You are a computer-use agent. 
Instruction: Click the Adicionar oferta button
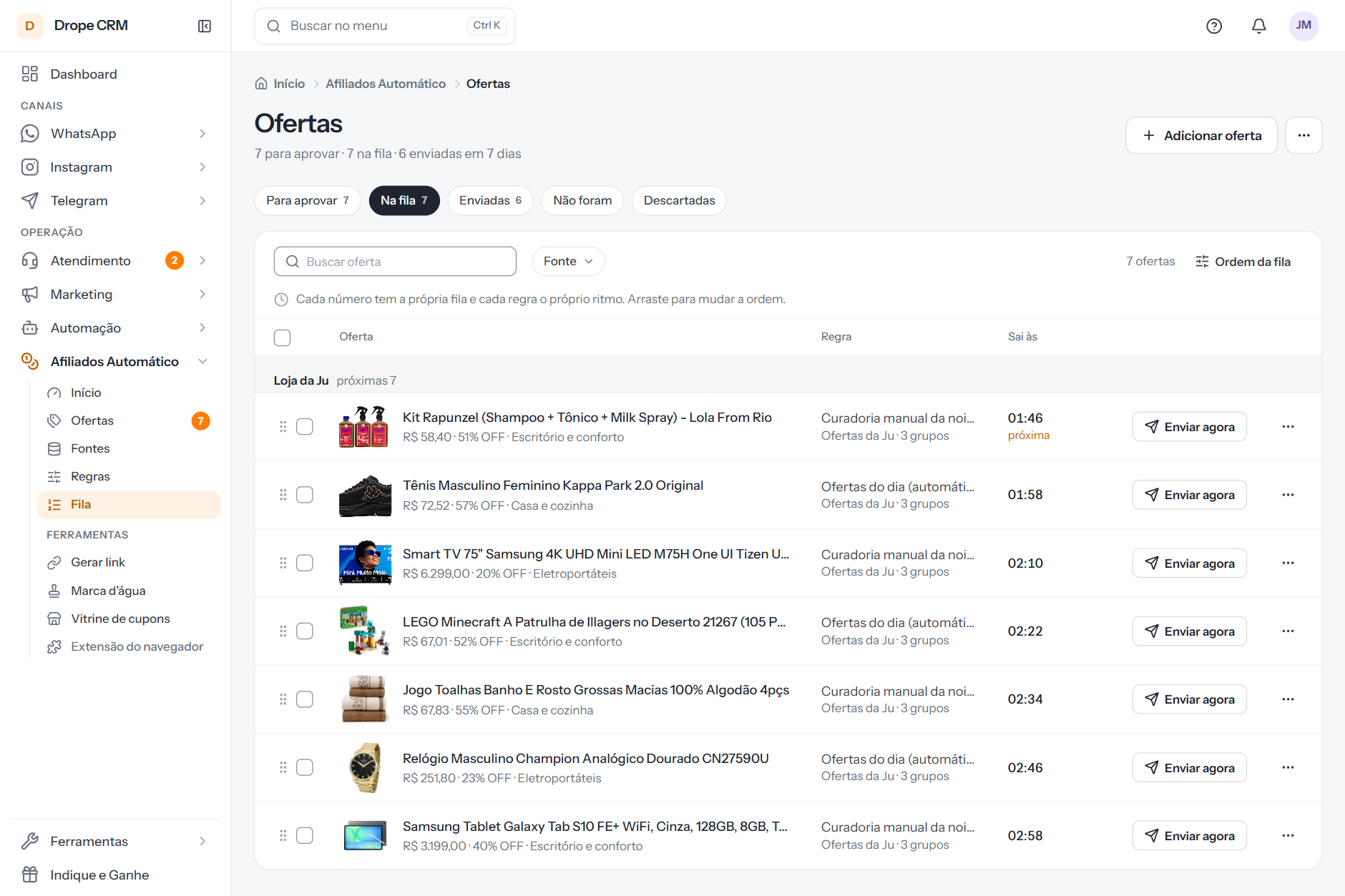tap(1202, 135)
